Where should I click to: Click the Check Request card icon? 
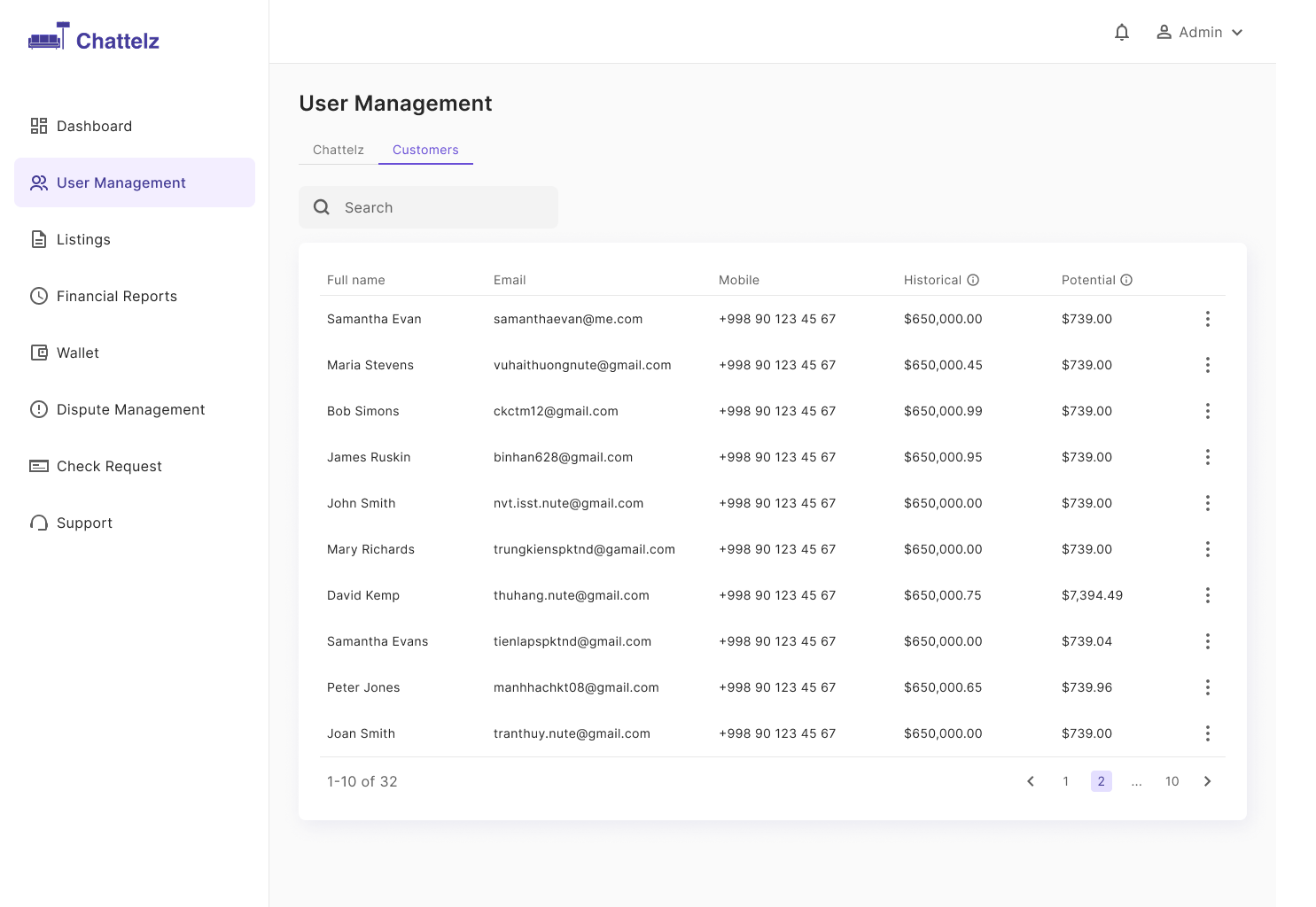(39, 466)
